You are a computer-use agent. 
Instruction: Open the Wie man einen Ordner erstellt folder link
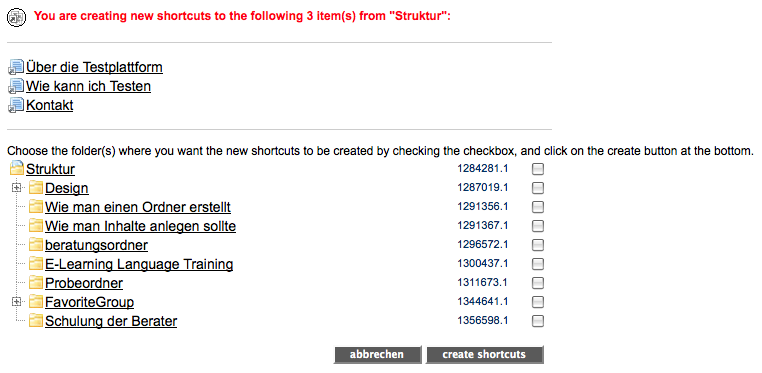tap(138, 207)
